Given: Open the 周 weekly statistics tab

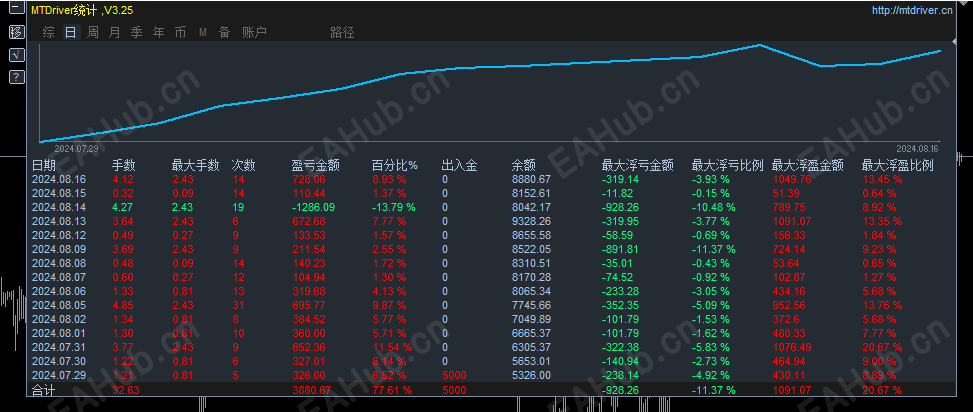Looking at the screenshot, I should [92, 32].
